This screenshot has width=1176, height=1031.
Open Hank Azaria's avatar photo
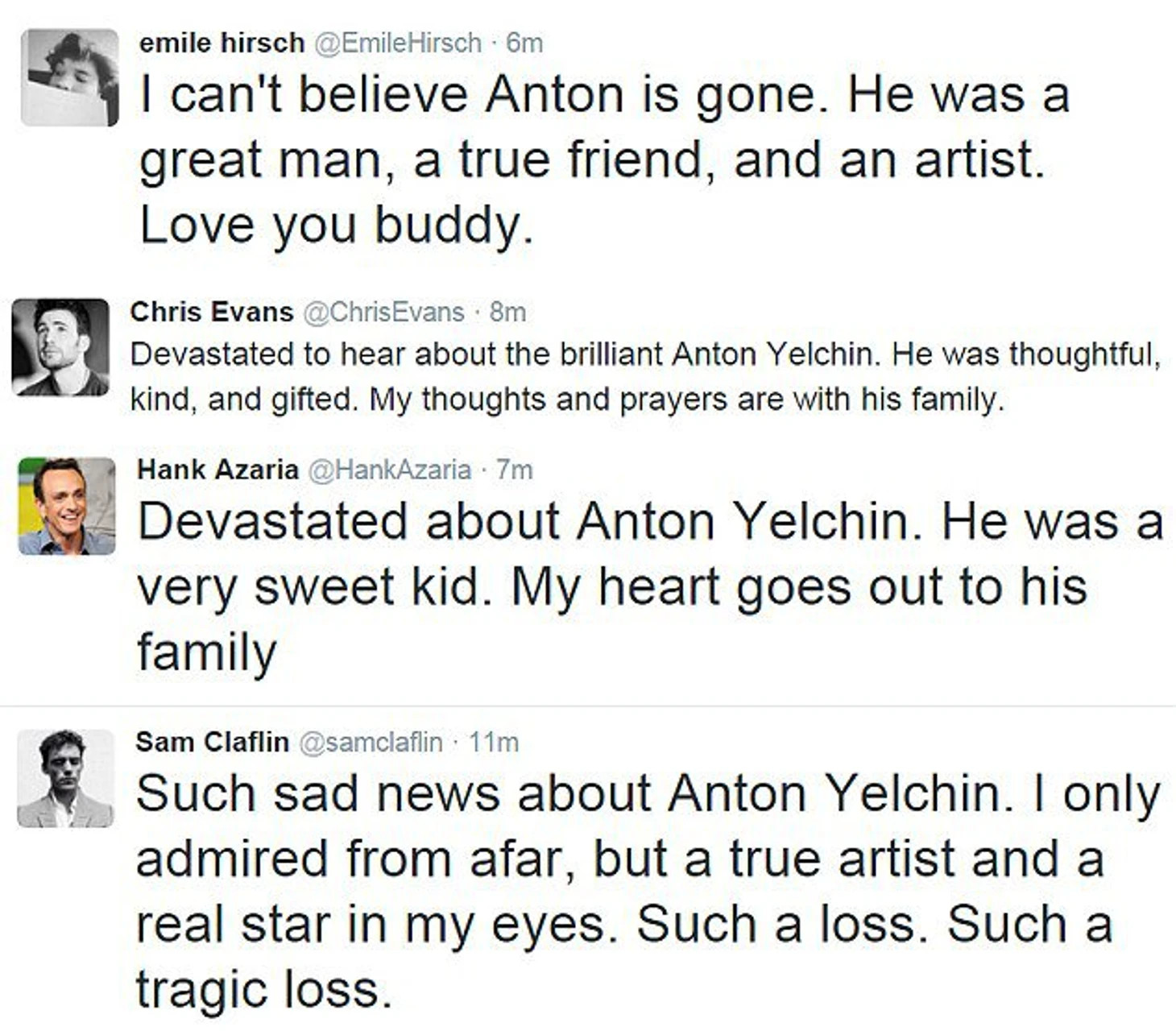[67, 506]
